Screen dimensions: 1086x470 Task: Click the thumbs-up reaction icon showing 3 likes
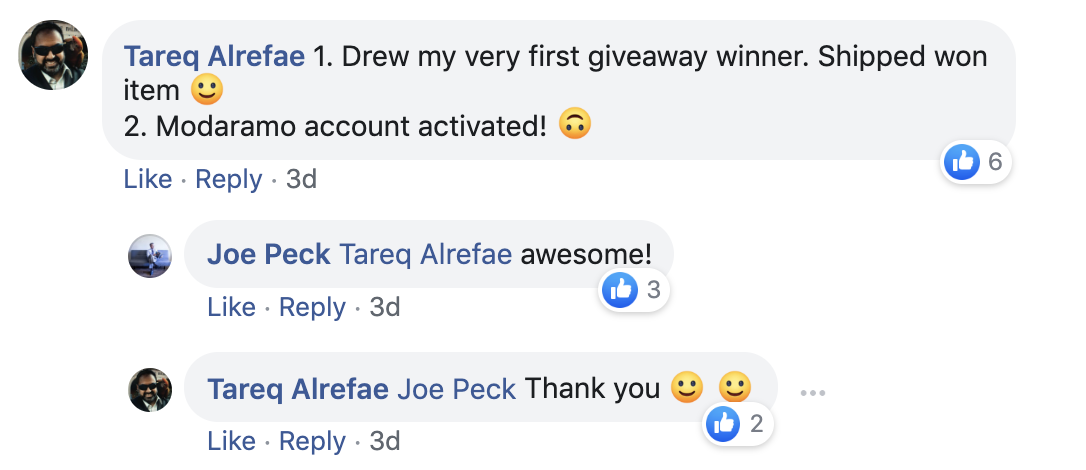tap(620, 289)
